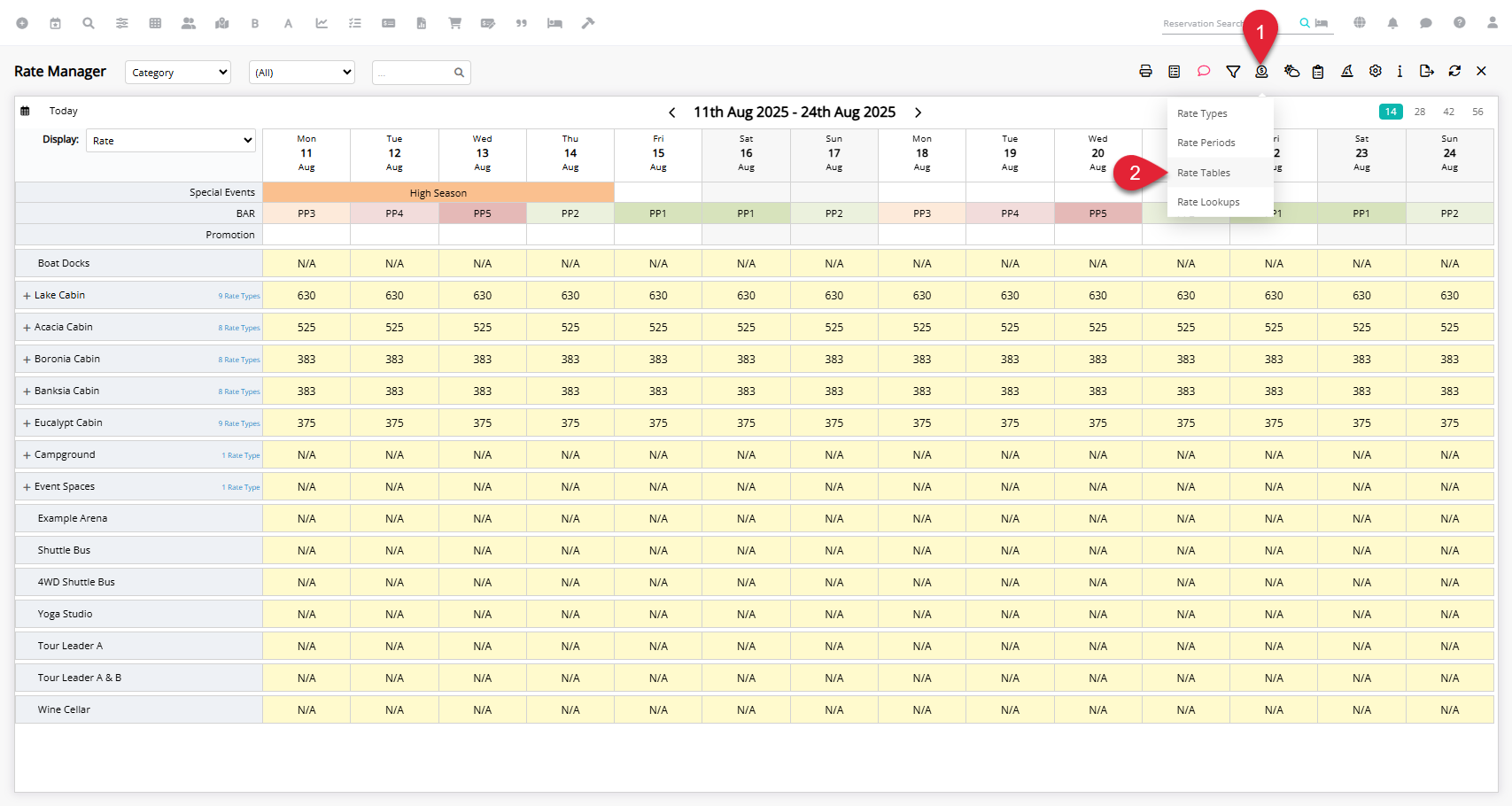1512x806 pixels.
Task: Open the (All) filter dropdown
Action: [302, 73]
